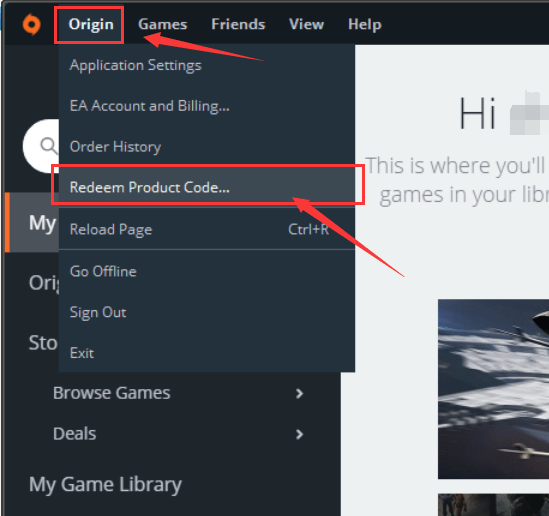Open the View menu

pyautogui.click(x=306, y=25)
